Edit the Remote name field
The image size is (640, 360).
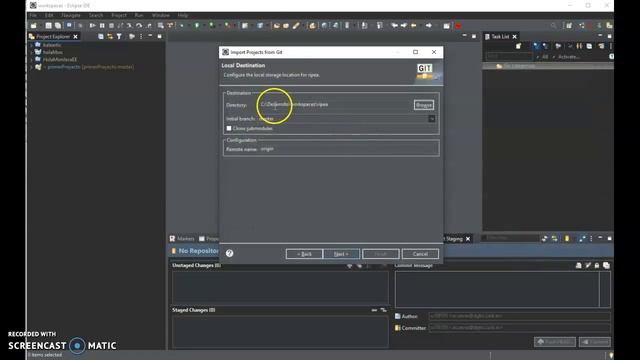click(x=348, y=149)
